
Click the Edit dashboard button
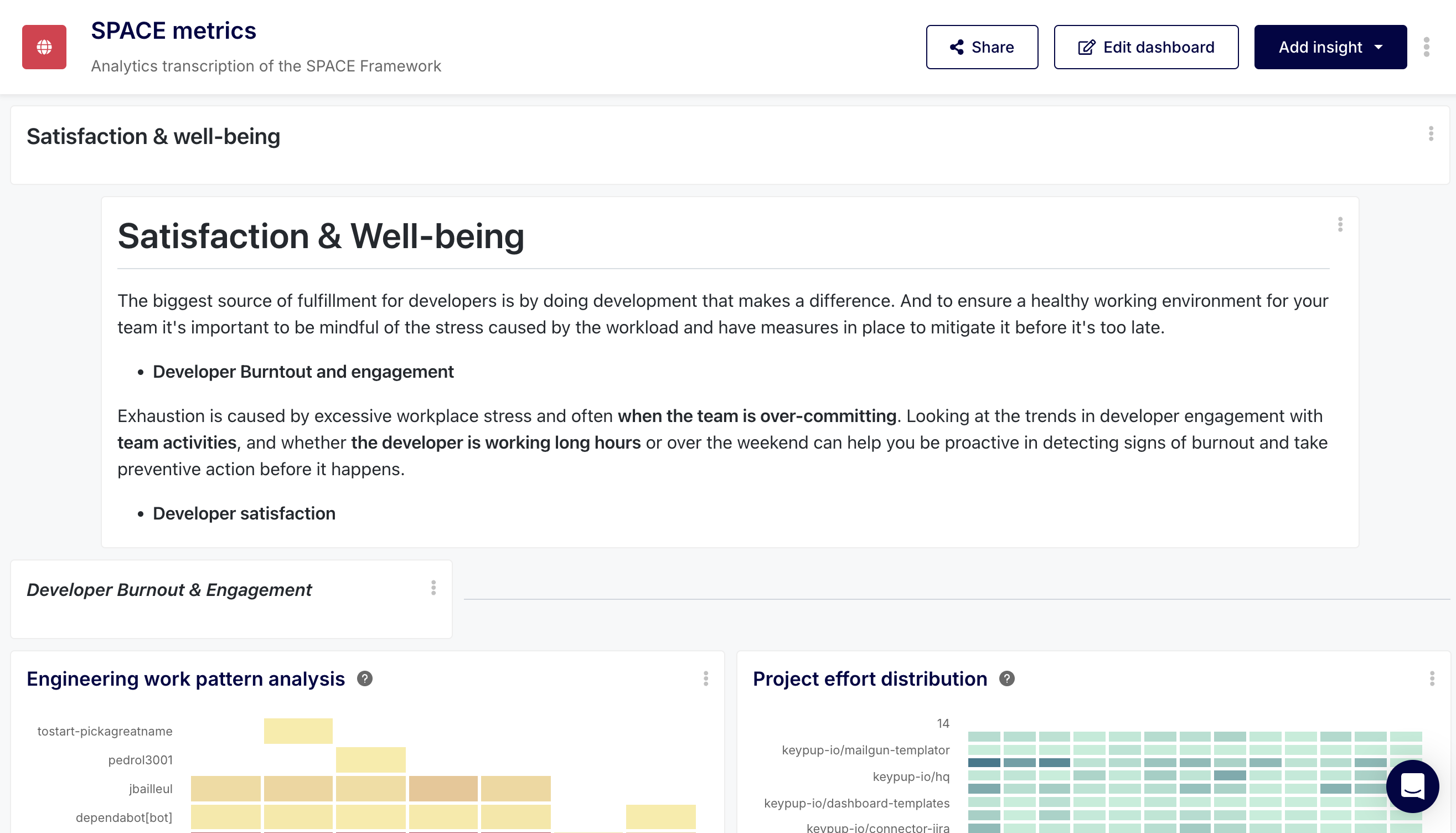point(1146,47)
